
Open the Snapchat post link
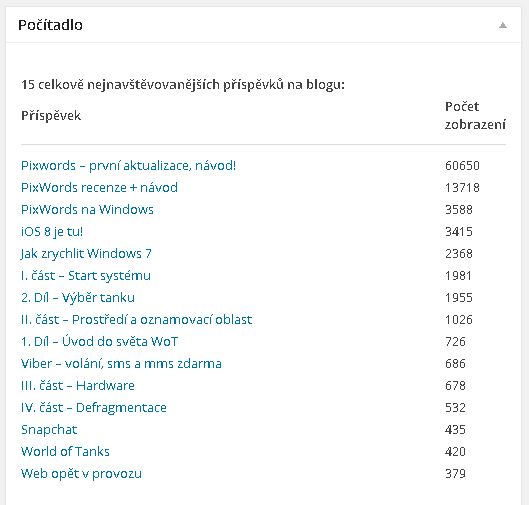49,429
